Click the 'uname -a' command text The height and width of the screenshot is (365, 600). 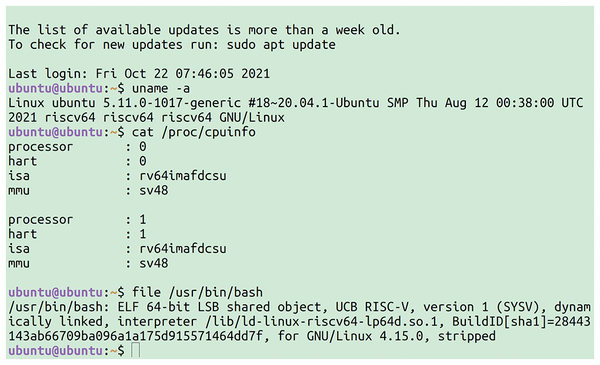(161, 88)
